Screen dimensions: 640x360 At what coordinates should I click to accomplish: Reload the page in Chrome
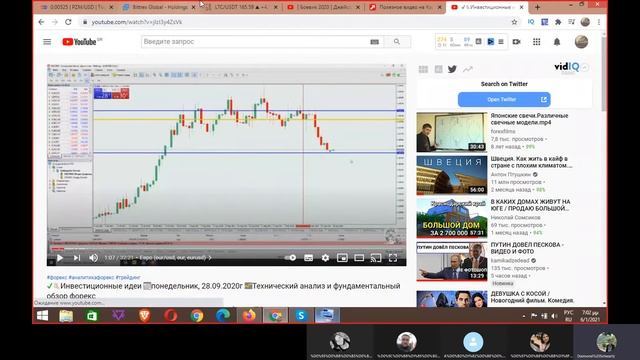tap(68, 22)
